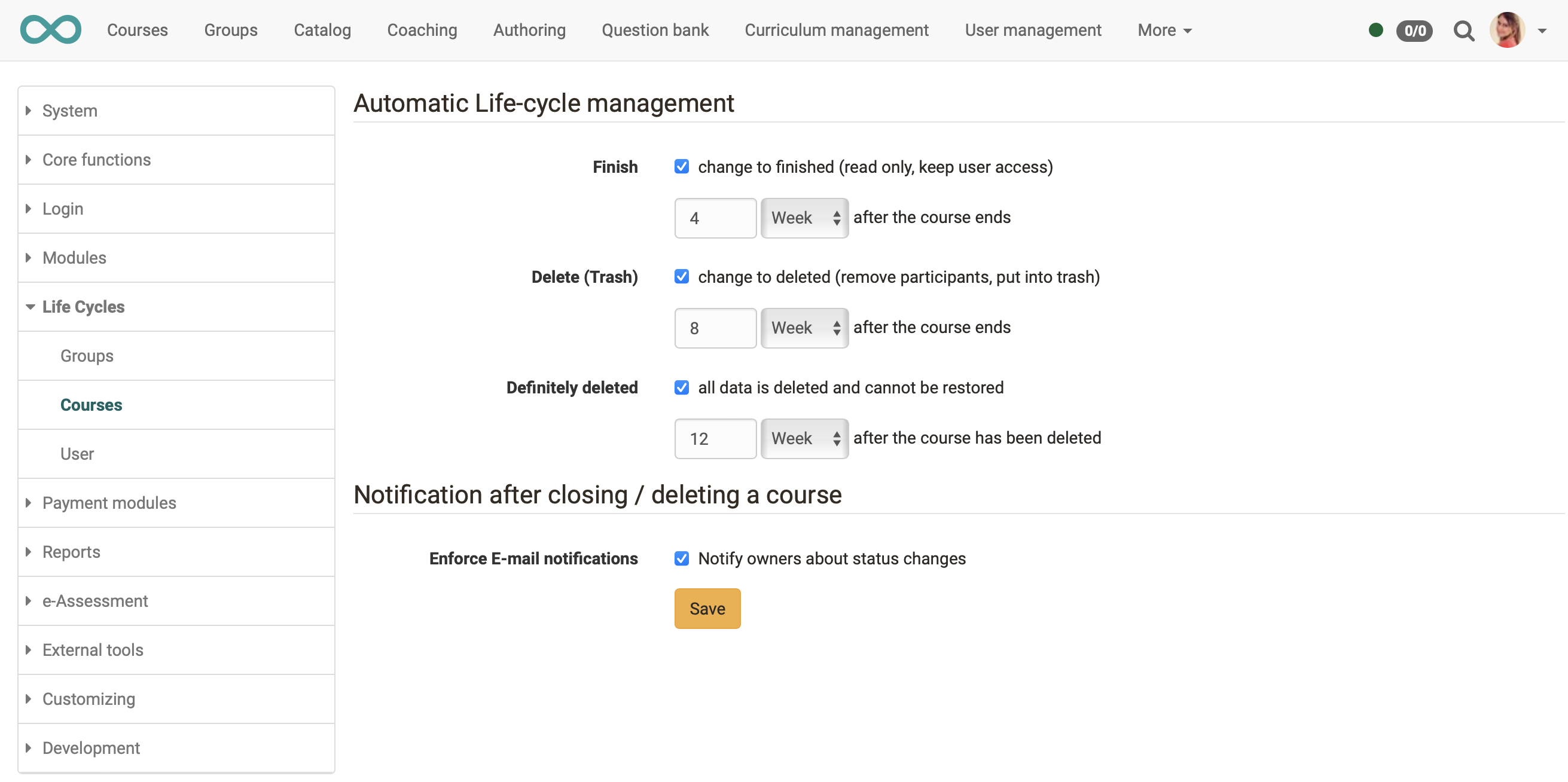1568x782 pixels.
Task: Switch to Coaching
Action: (422, 30)
